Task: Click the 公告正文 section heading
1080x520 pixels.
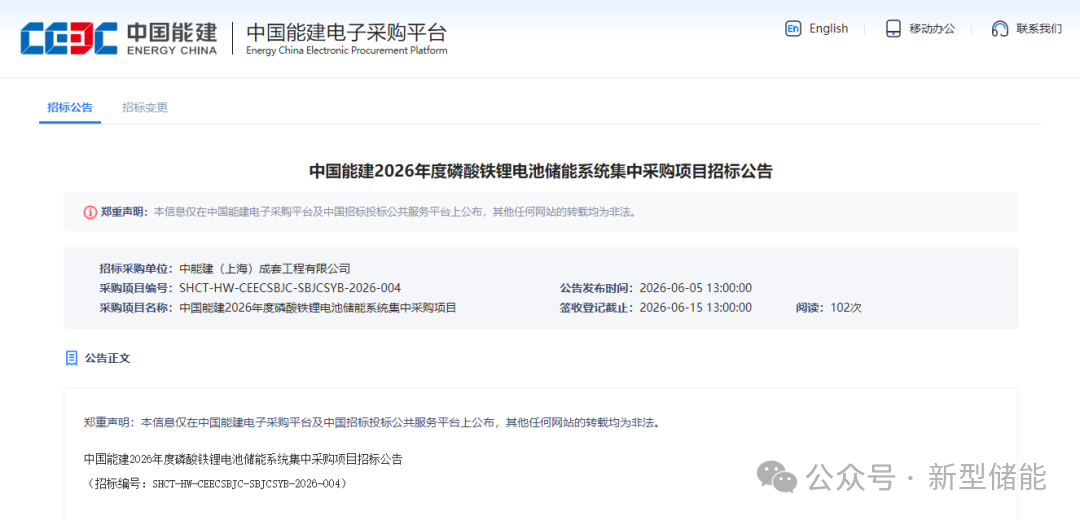Action: pos(107,358)
